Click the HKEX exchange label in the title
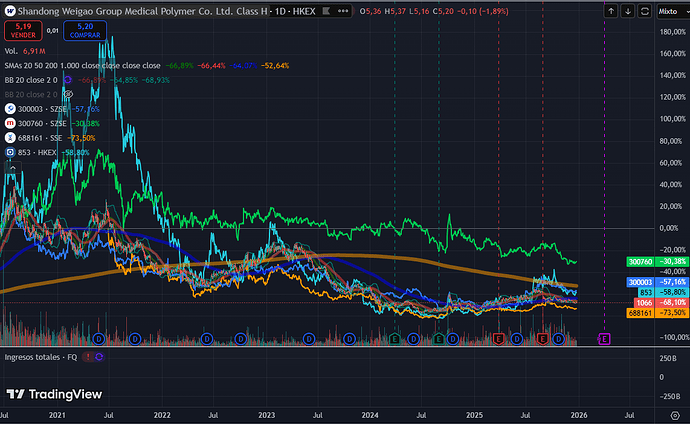Screen dimensions: 690x425 (x=304, y=11)
